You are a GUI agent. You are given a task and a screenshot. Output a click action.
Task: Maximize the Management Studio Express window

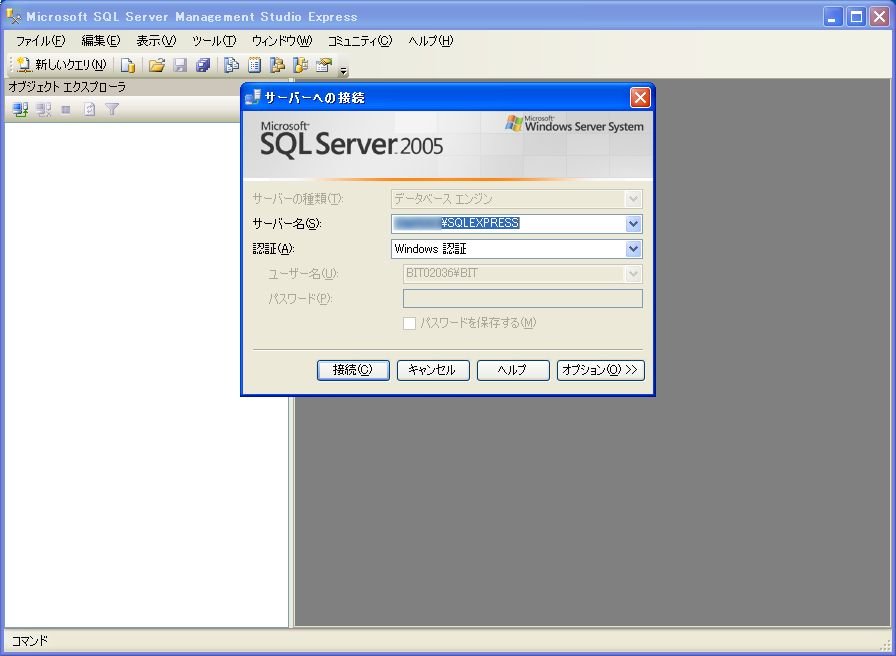click(857, 17)
